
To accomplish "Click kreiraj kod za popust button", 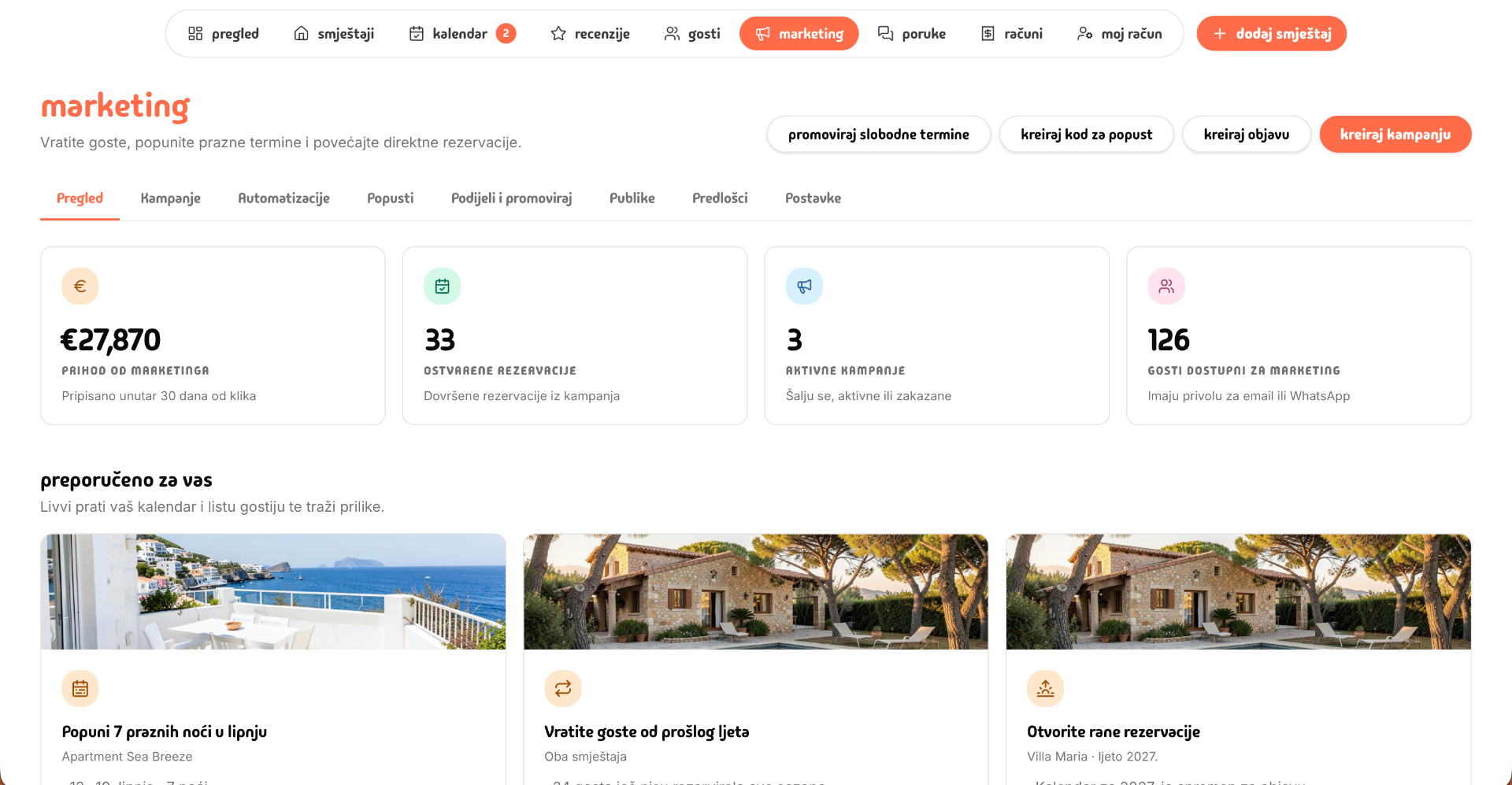I will click(1087, 135).
